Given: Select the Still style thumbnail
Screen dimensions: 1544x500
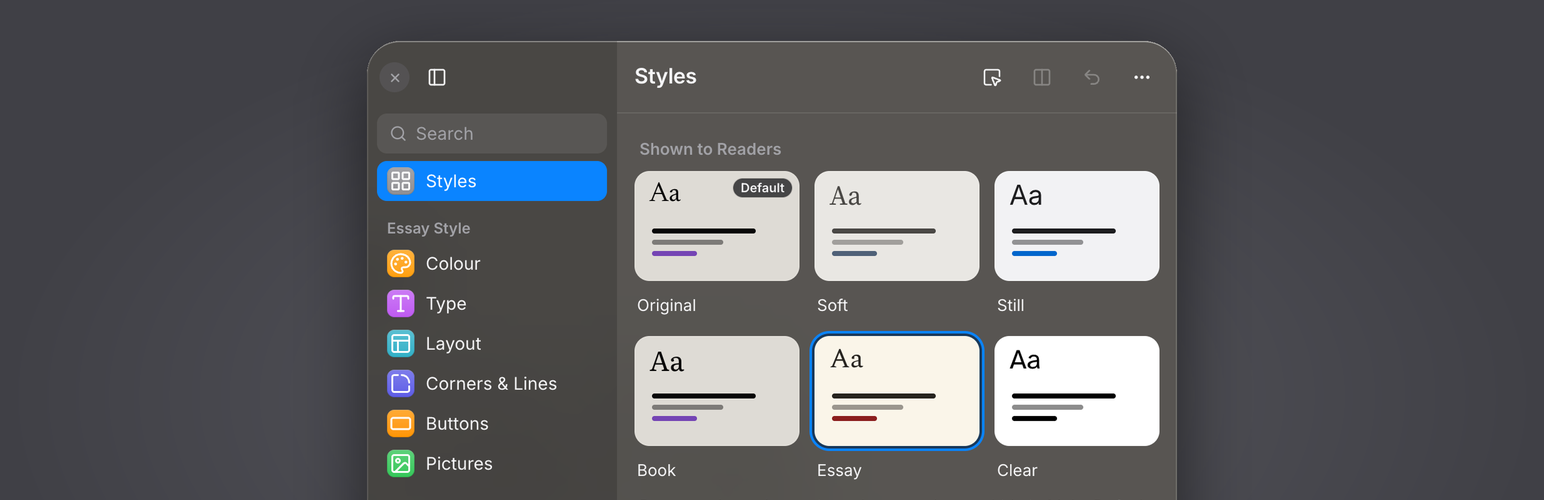Looking at the screenshot, I should (1077, 226).
